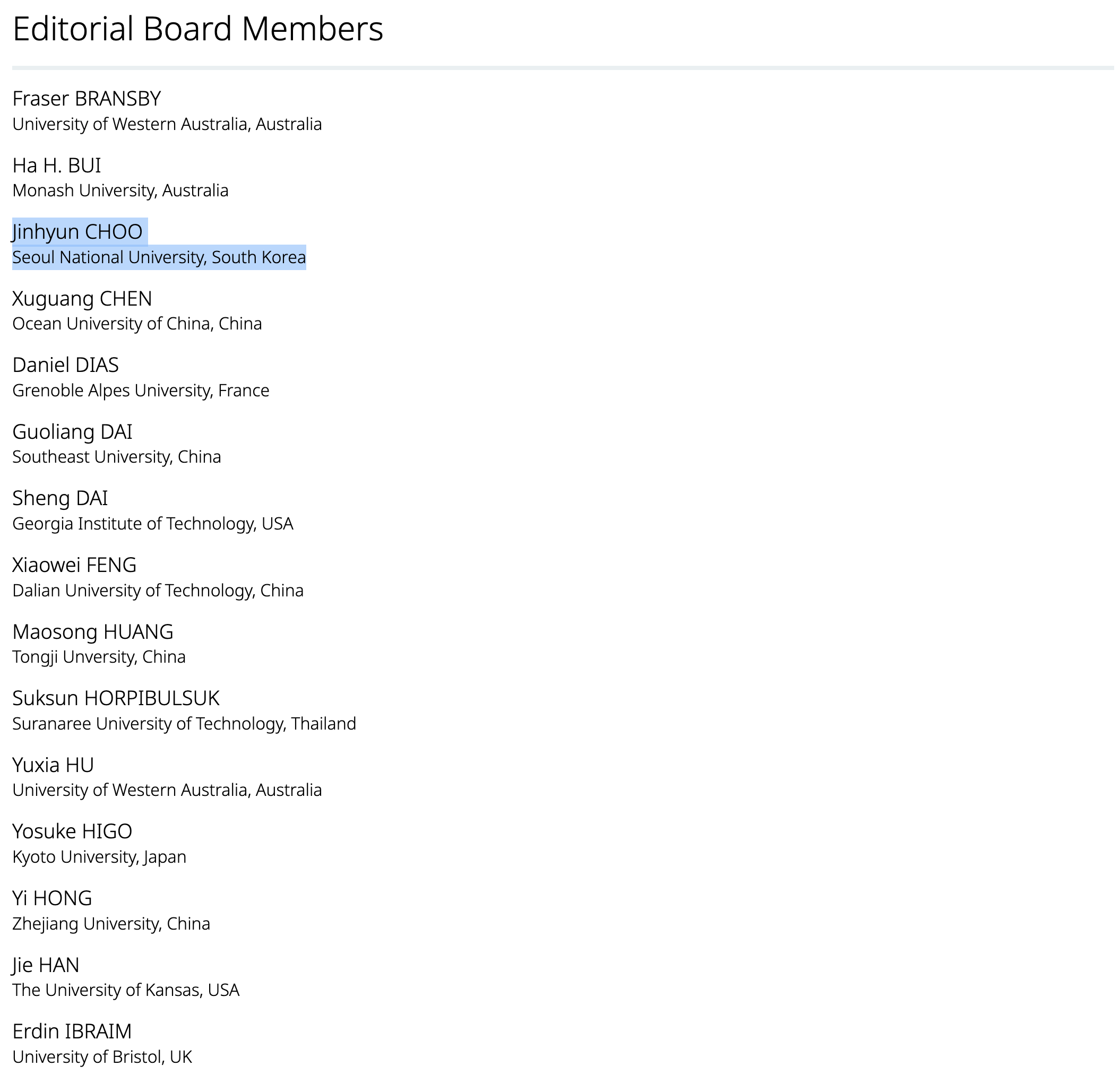
Task: Click the name Fraser BRANSBY
Action: 87,99
